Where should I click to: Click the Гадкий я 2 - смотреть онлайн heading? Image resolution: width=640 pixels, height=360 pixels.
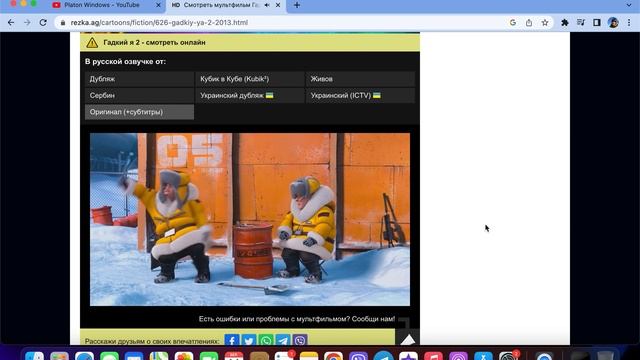click(x=154, y=42)
